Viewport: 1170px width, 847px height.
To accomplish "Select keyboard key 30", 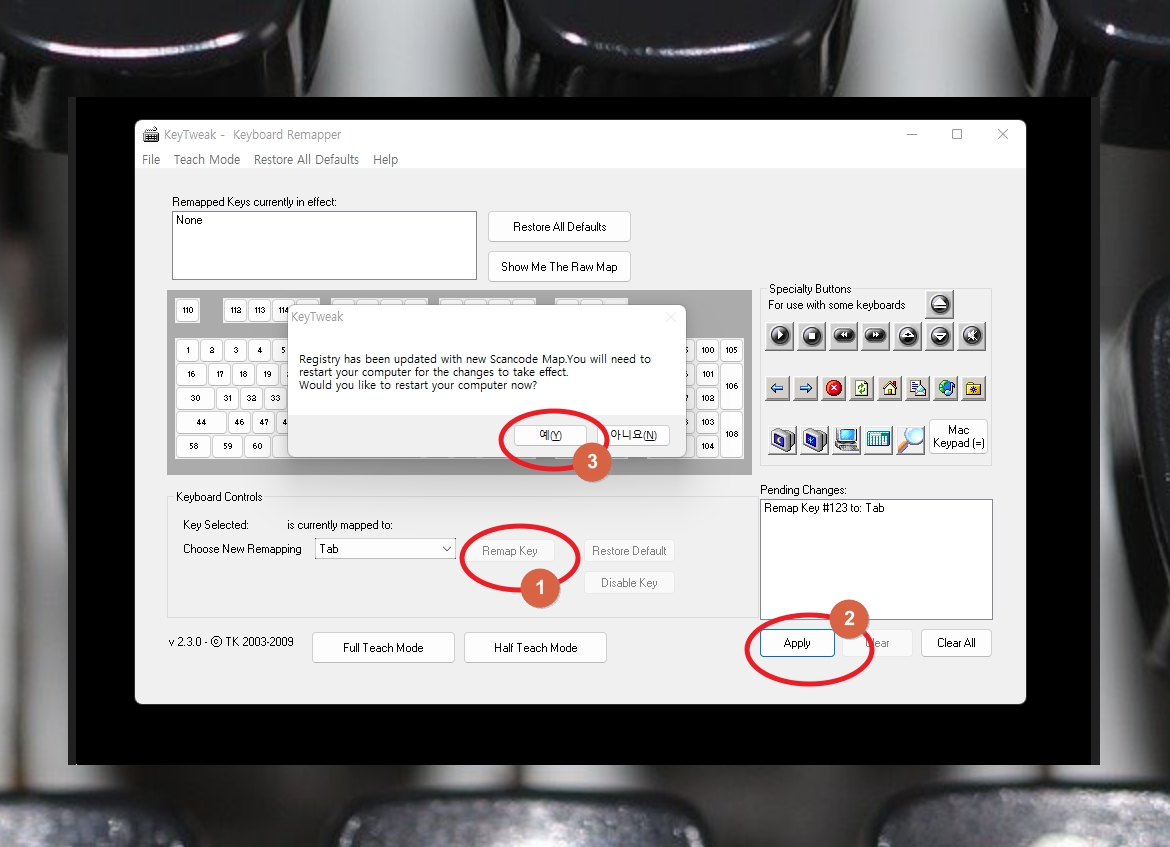I will (195, 398).
